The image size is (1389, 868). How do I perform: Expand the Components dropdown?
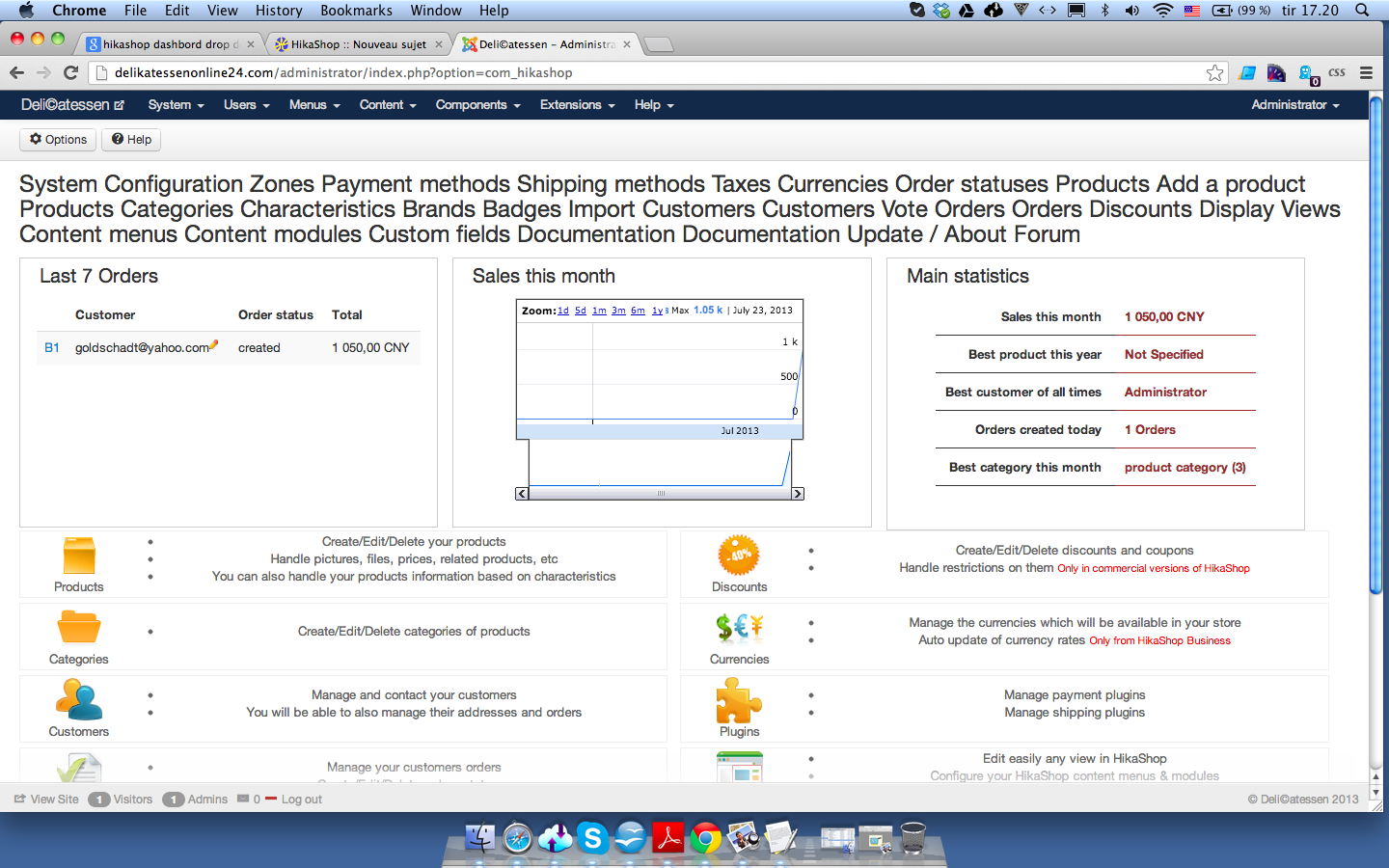pos(477,105)
